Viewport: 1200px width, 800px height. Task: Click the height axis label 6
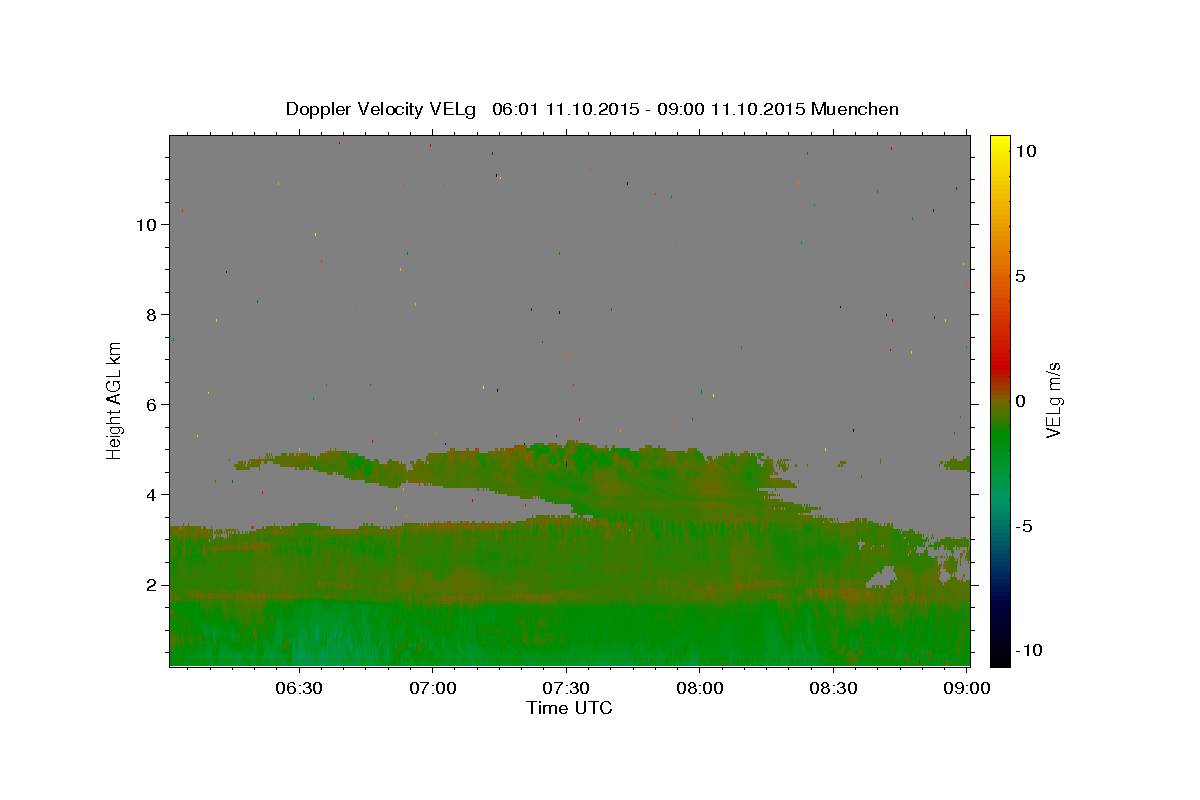click(x=151, y=405)
